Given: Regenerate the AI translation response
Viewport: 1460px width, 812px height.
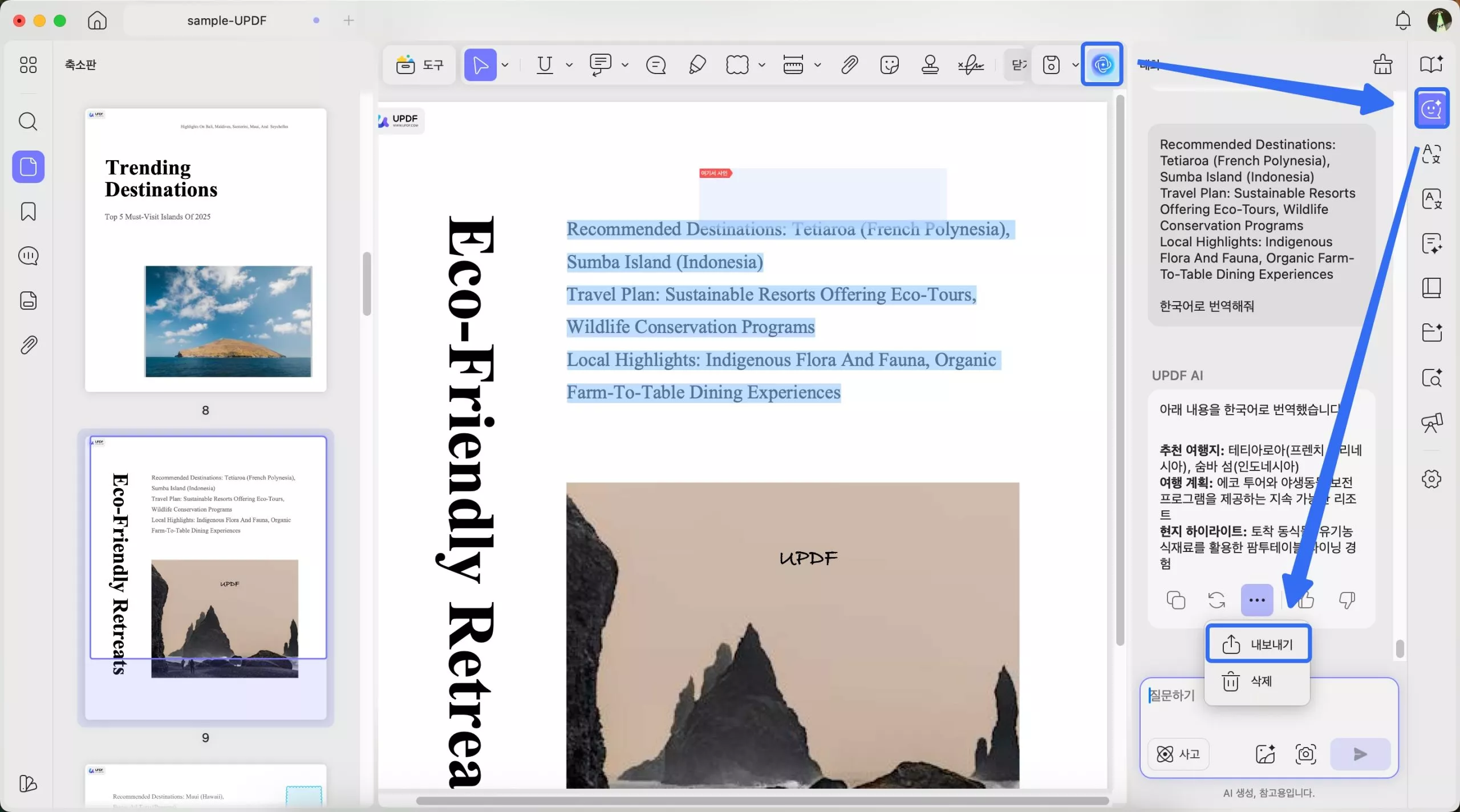Looking at the screenshot, I should [x=1216, y=600].
